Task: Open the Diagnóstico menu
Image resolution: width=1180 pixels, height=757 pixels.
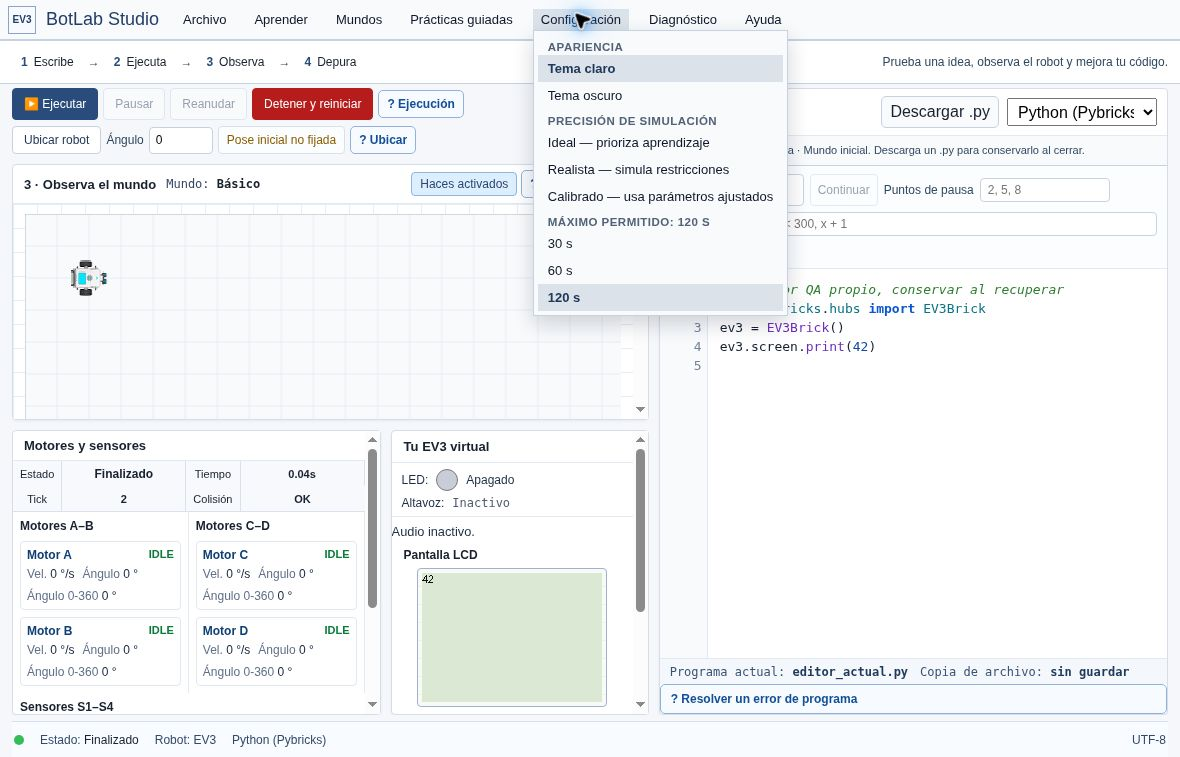Action: pyautogui.click(x=683, y=20)
